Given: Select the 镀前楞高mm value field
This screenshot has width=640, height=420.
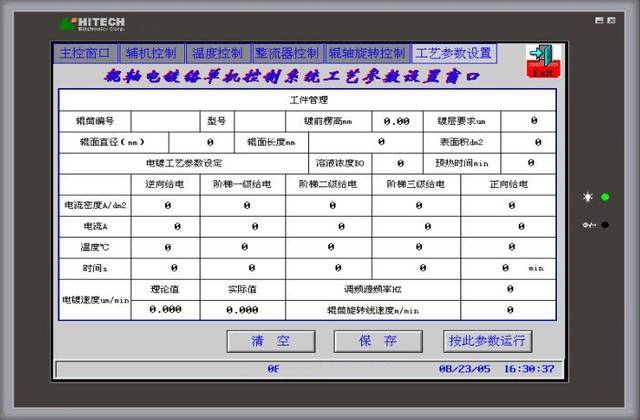Looking at the screenshot, I should coord(397,121).
